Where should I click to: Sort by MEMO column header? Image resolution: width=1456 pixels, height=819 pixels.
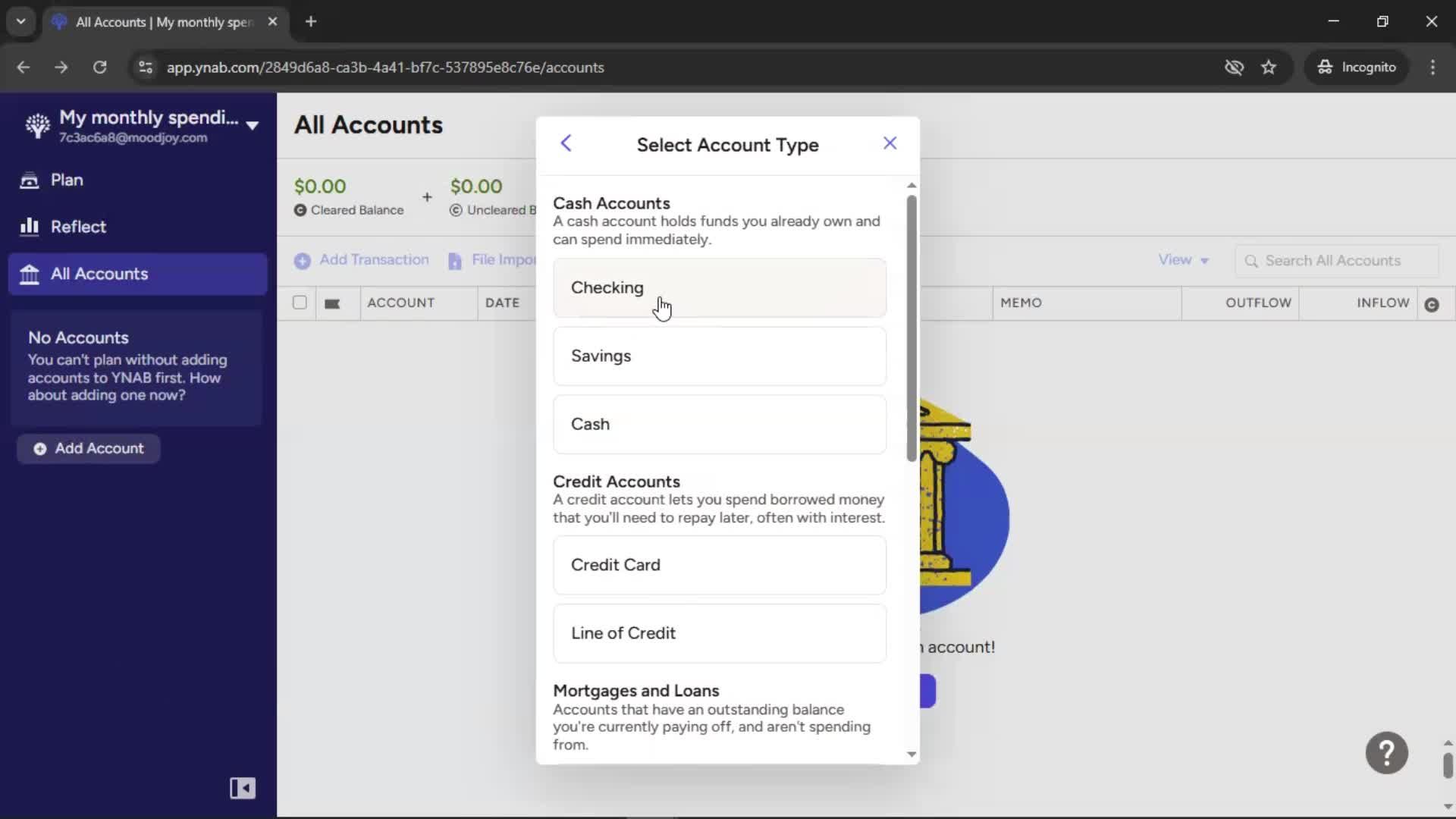[1021, 303]
